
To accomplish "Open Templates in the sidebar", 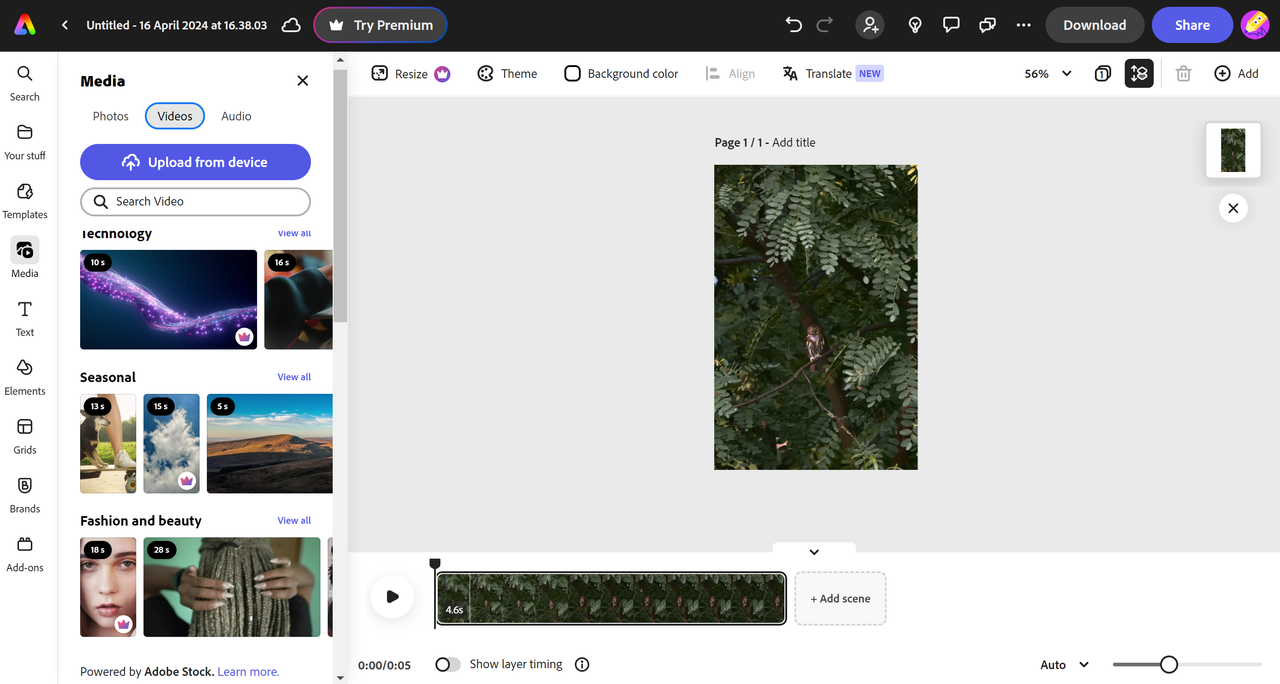I will click(25, 201).
